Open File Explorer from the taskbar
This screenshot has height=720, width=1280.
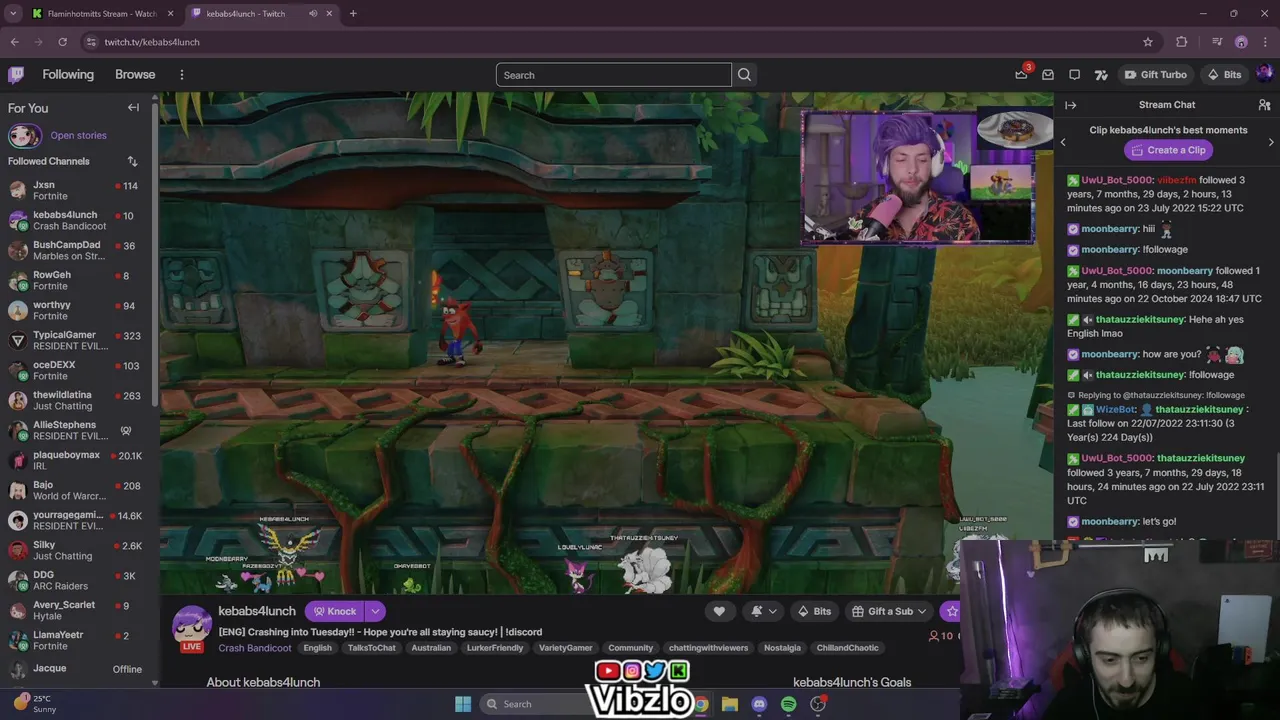730,704
